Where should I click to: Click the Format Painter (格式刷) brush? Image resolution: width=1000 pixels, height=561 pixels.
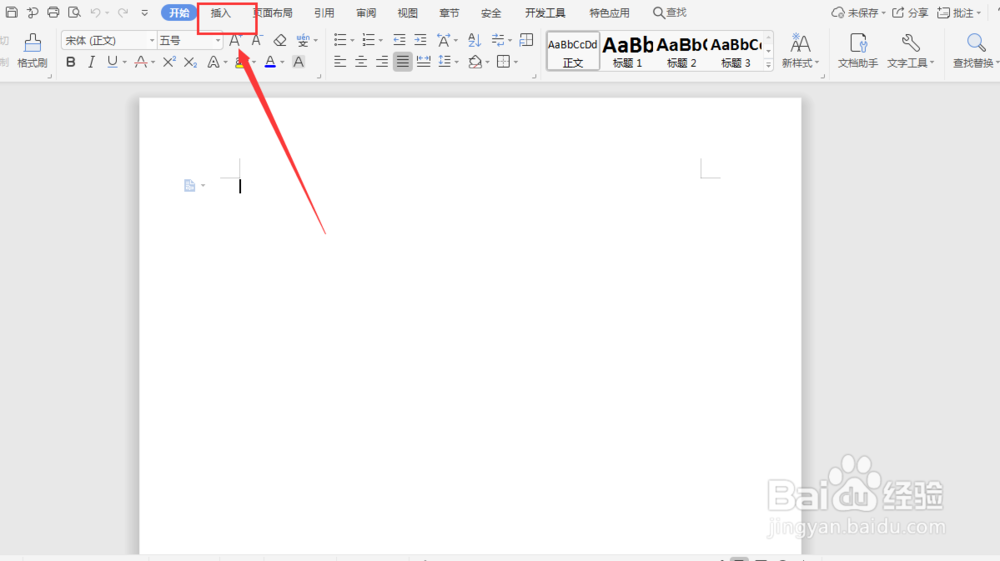pos(32,51)
